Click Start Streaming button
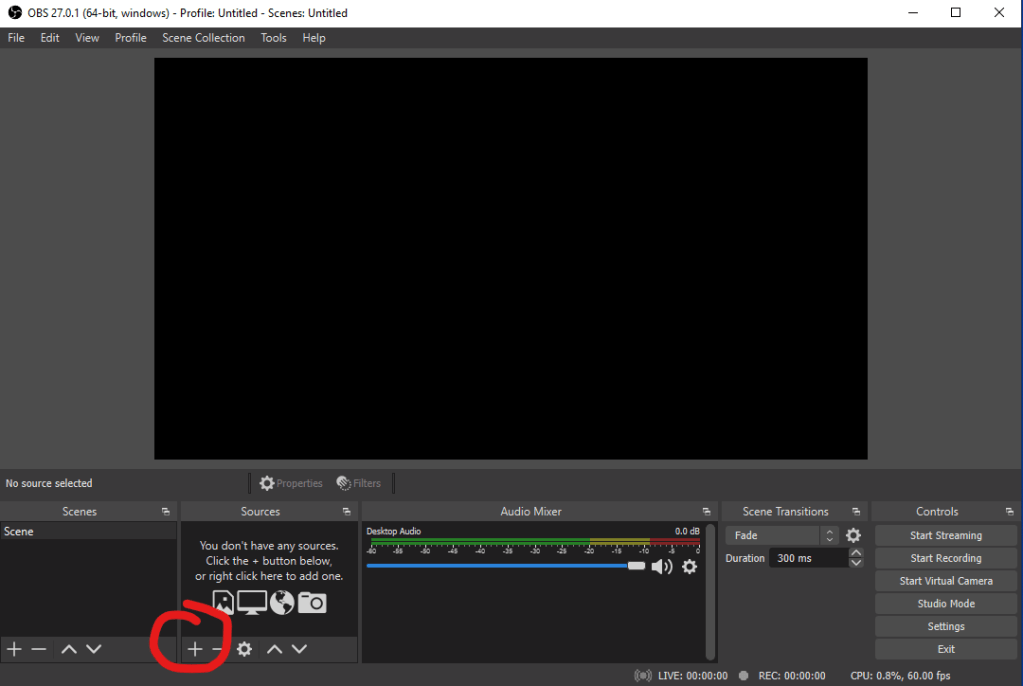The width and height of the screenshot is (1023, 686). (x=945, y=535)
